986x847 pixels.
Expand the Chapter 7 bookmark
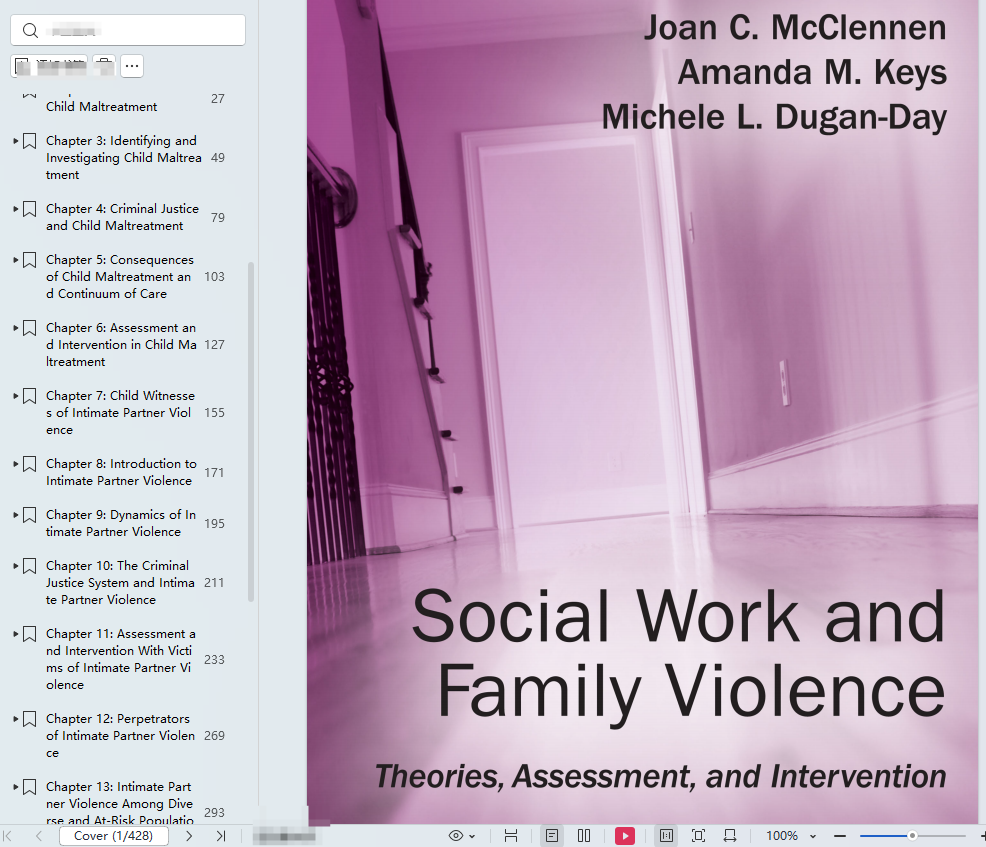(16, 396)
